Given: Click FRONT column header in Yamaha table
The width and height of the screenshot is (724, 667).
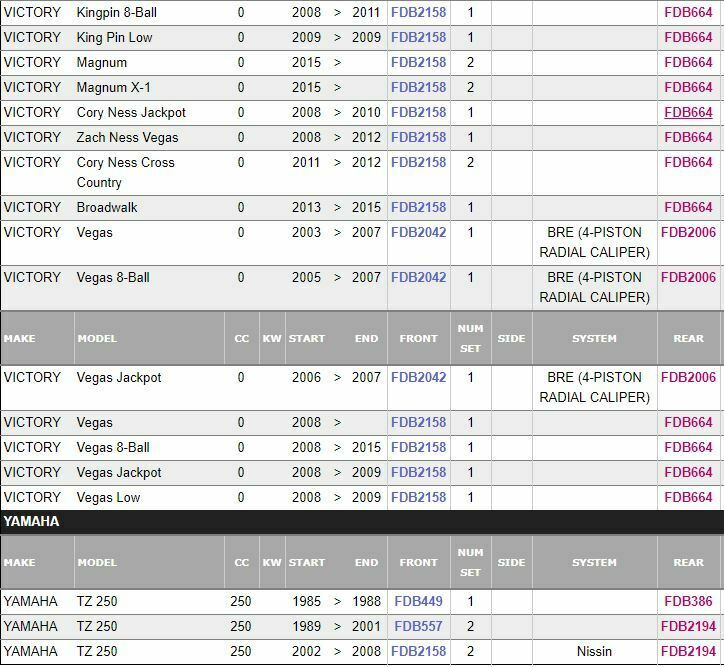Looking at the screenshot, I should click(x=418, y=562).
